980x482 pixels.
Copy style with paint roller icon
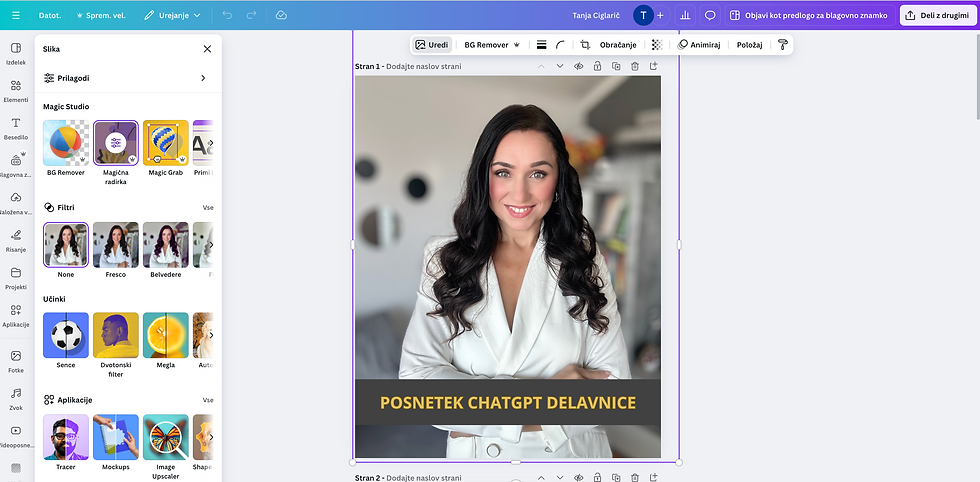pyautogui.click(x=782, y=45)
